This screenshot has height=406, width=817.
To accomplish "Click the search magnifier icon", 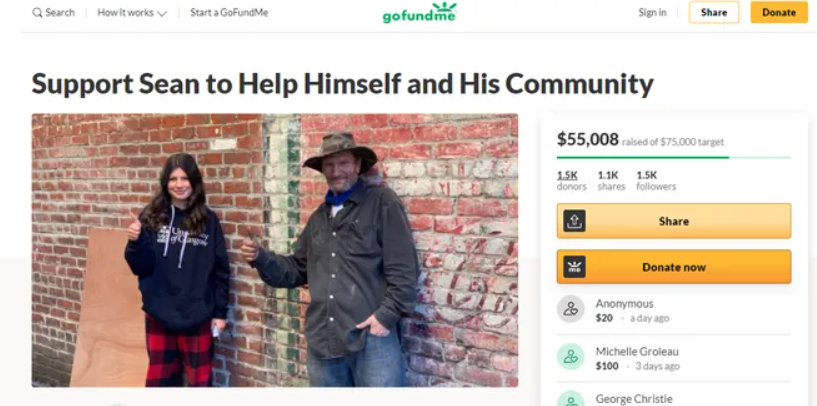I will click(37, 13).
